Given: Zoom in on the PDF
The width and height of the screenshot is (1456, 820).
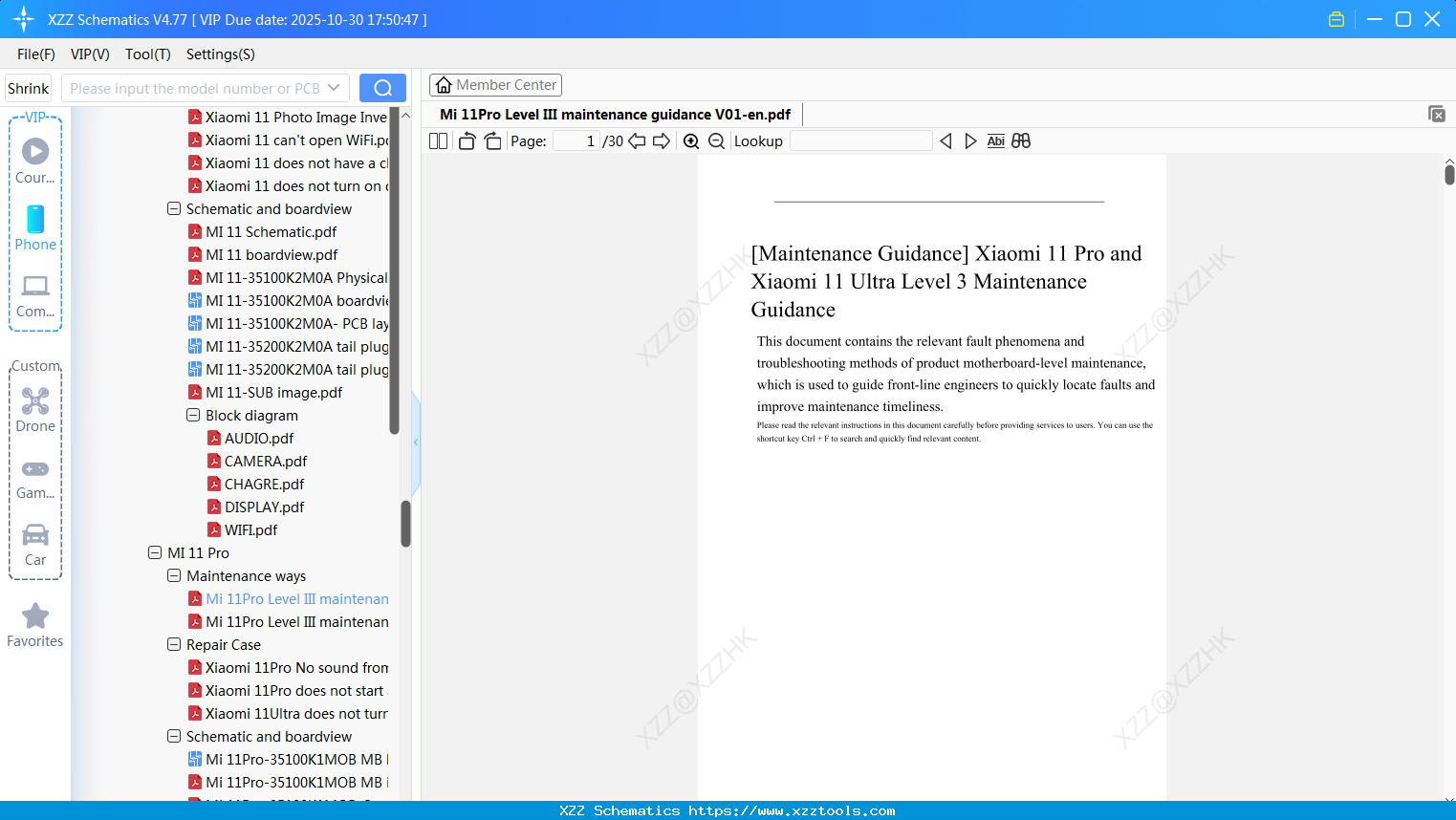Looking at the screenshot, I should [x=691, y=141].
